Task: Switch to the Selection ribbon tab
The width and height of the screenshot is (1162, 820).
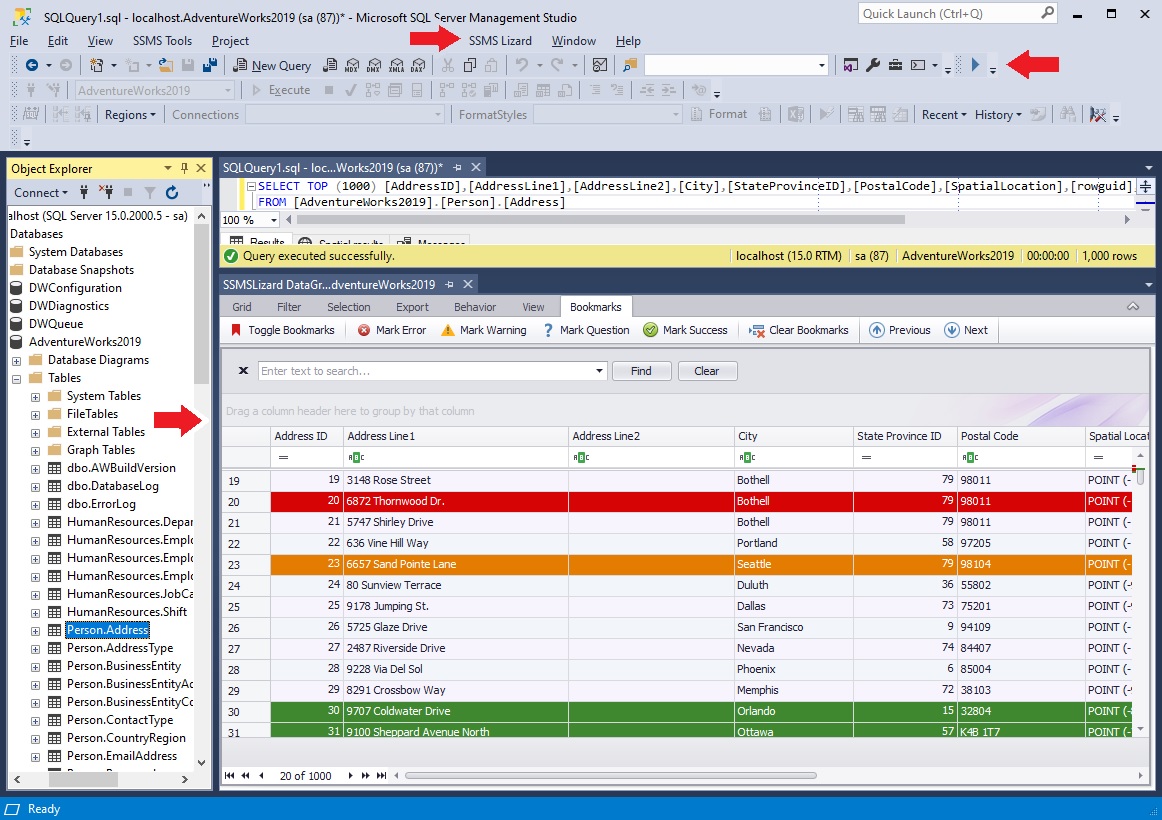Action: pos(348,307)
